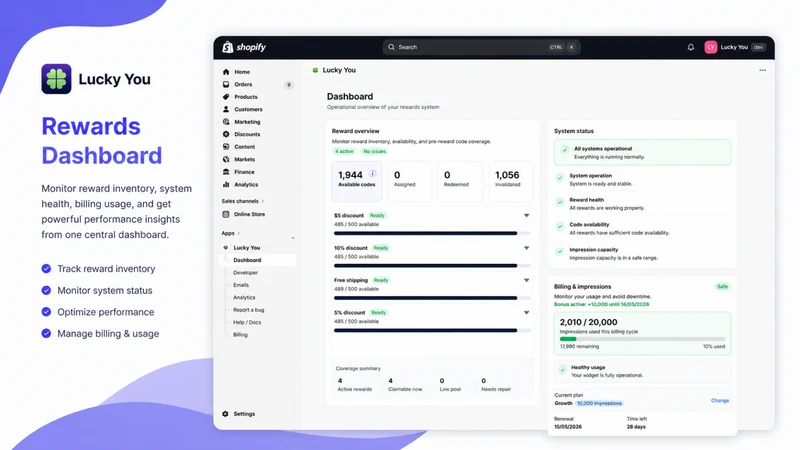Click the 10,000 impressions plan badge

pyautogui.click(x=599, y=403)
